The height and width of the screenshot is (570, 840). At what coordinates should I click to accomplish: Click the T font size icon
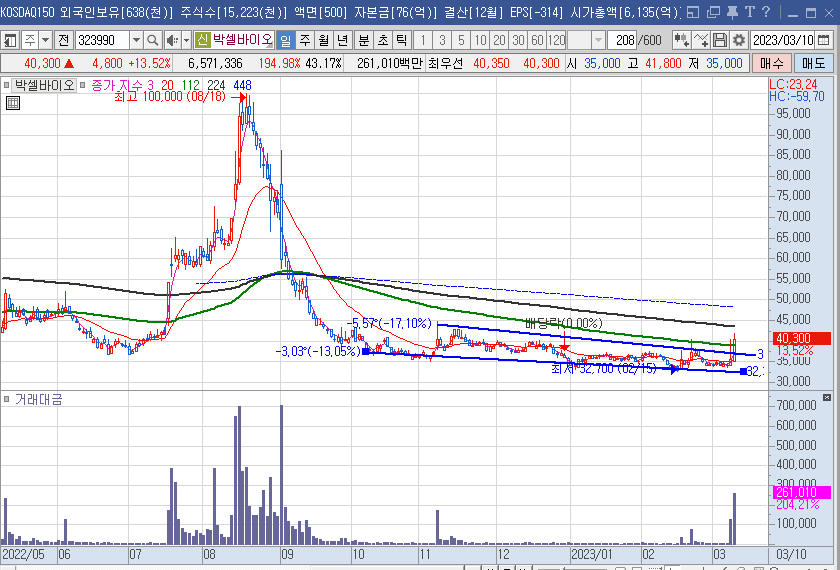point(749,12)
